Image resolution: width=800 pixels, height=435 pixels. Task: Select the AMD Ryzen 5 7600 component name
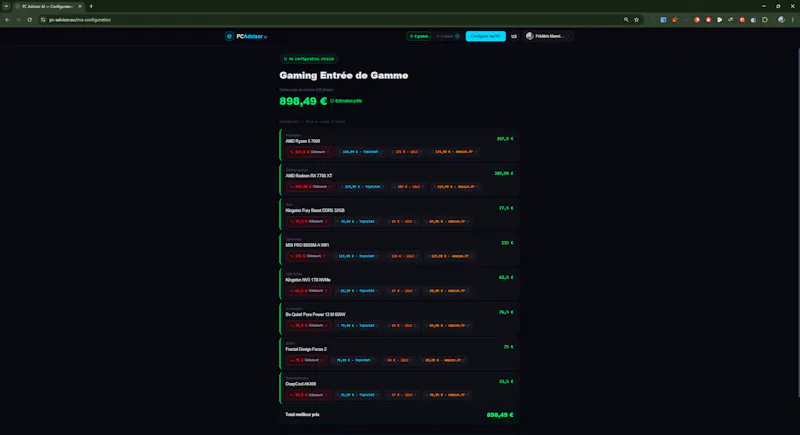303,141
